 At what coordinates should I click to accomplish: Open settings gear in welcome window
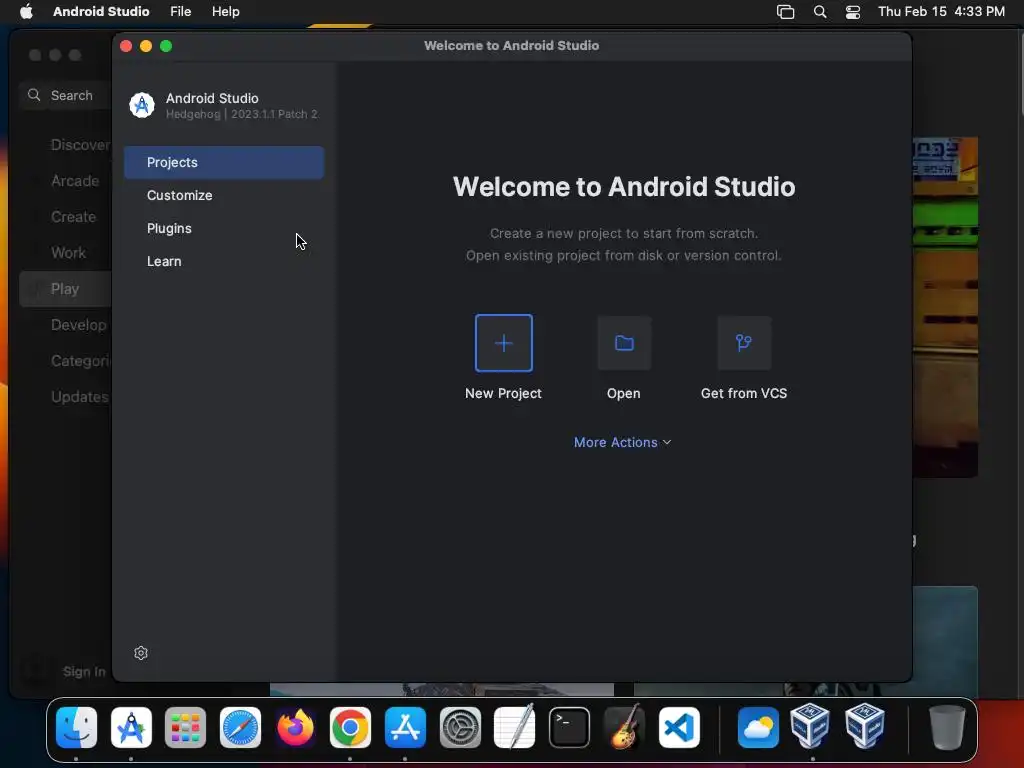(x=140, y=653)
